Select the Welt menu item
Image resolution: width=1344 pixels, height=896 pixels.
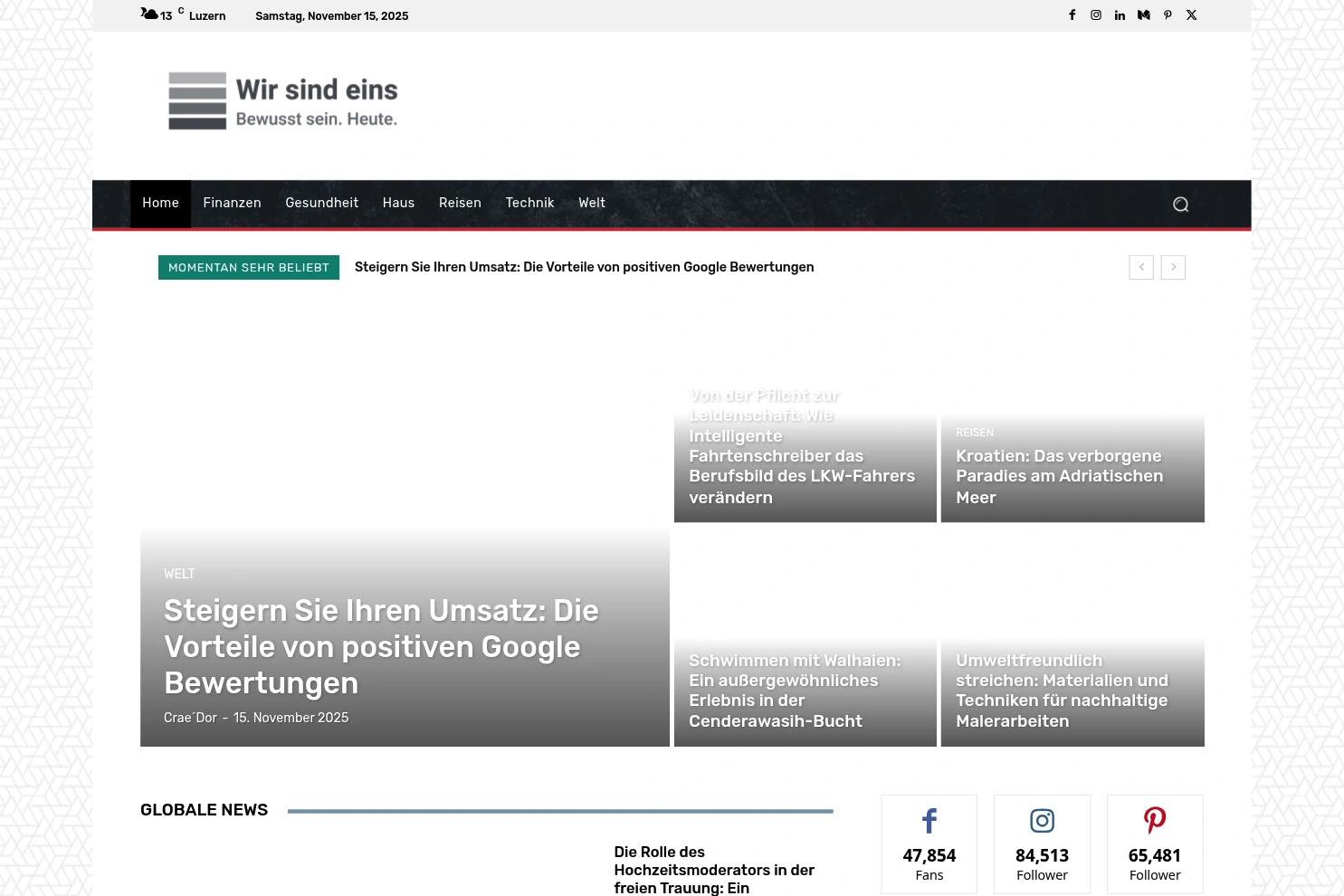tap(592, 203)
